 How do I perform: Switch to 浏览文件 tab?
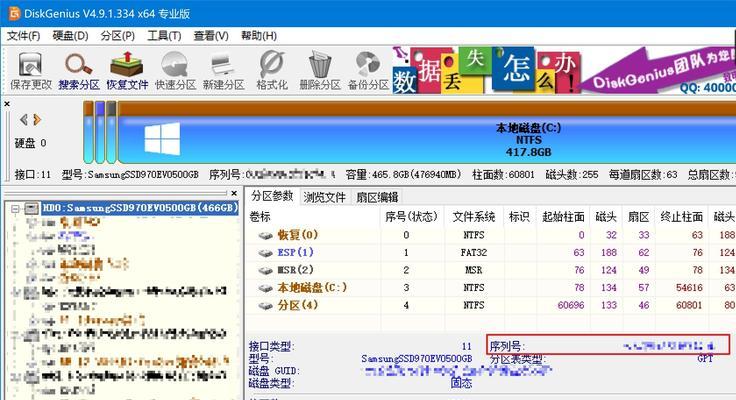click(324, 197)
